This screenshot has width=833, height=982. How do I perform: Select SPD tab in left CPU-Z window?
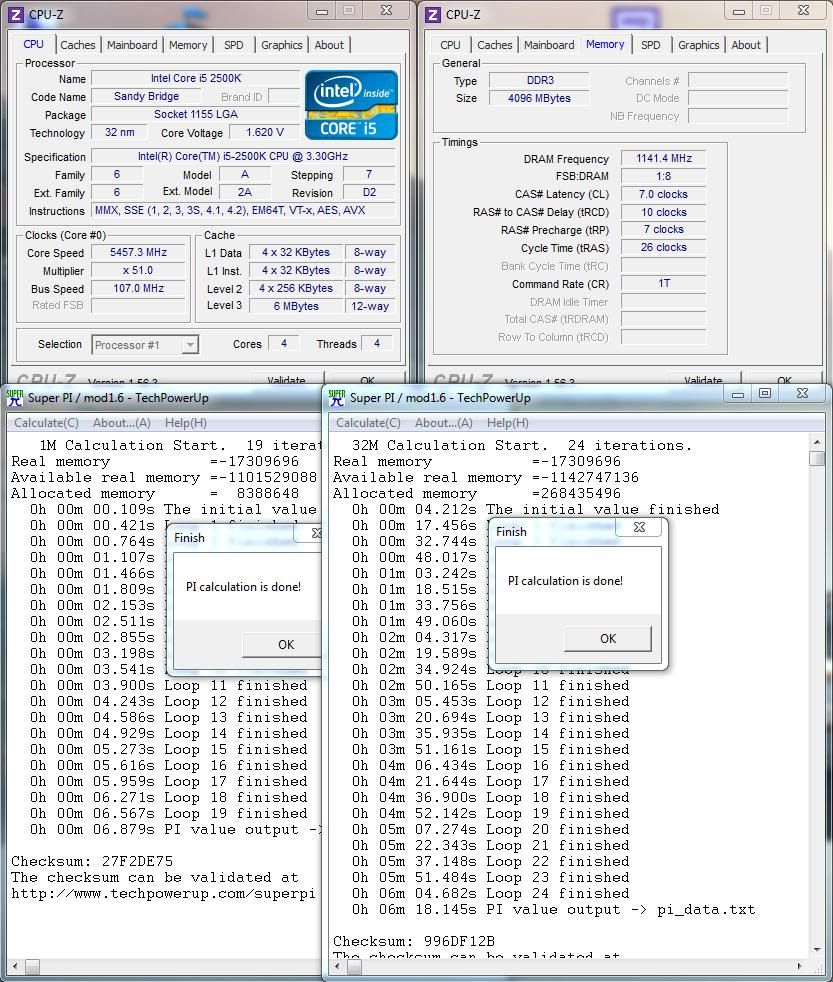click(x=234, y=45)
